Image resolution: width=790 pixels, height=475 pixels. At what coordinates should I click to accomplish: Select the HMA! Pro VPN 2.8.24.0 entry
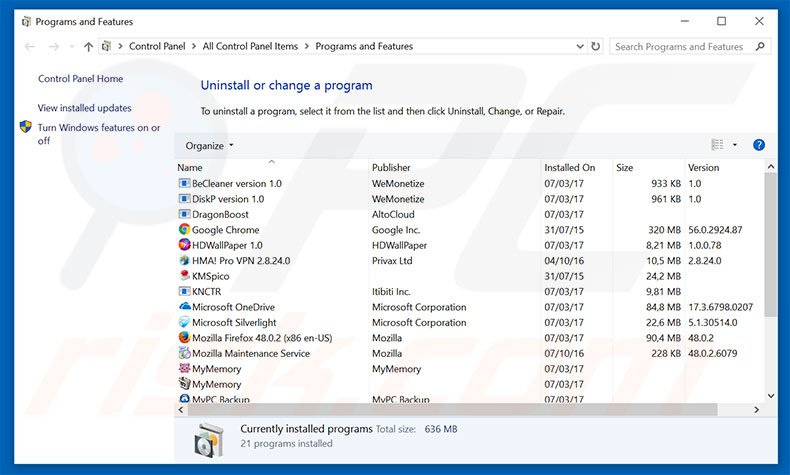coord(241,260)
